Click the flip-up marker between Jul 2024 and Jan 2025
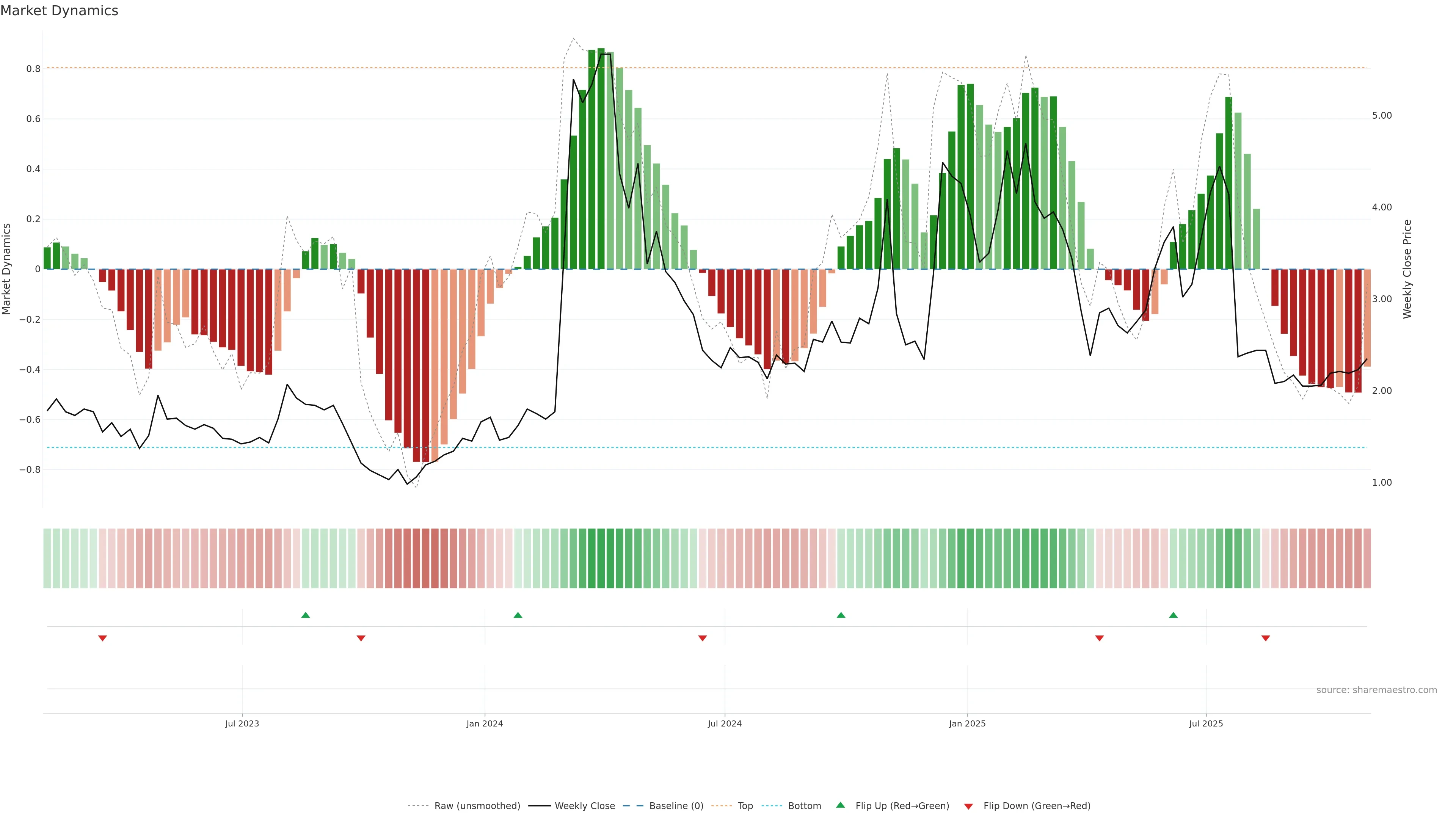 click(x=841, y=615)
